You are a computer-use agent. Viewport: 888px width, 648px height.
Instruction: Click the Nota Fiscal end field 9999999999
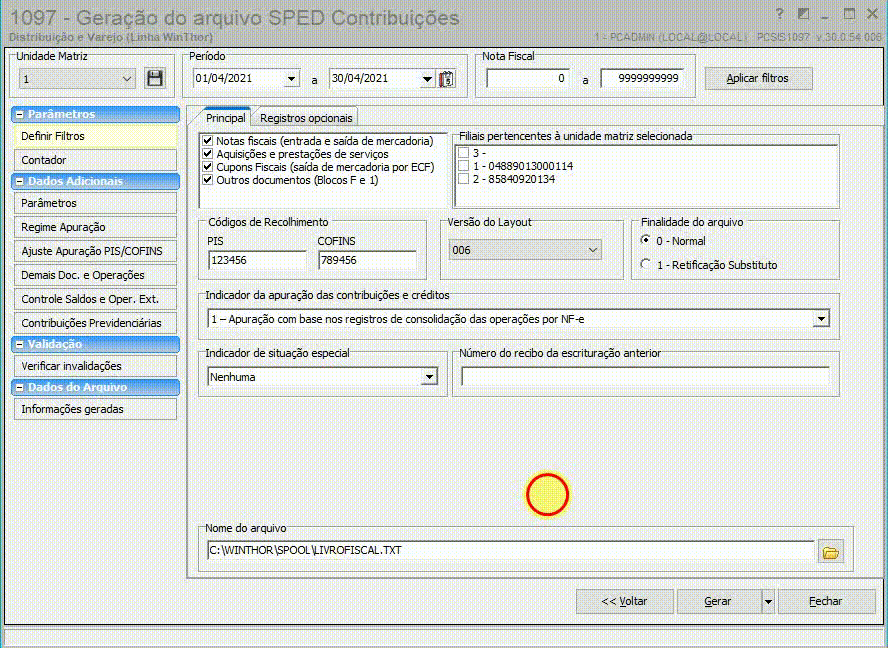[x=642, y=79]
